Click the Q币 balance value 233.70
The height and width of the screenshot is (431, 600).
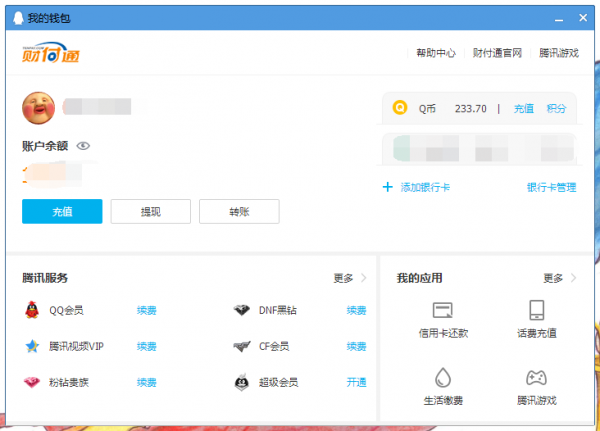471,109
